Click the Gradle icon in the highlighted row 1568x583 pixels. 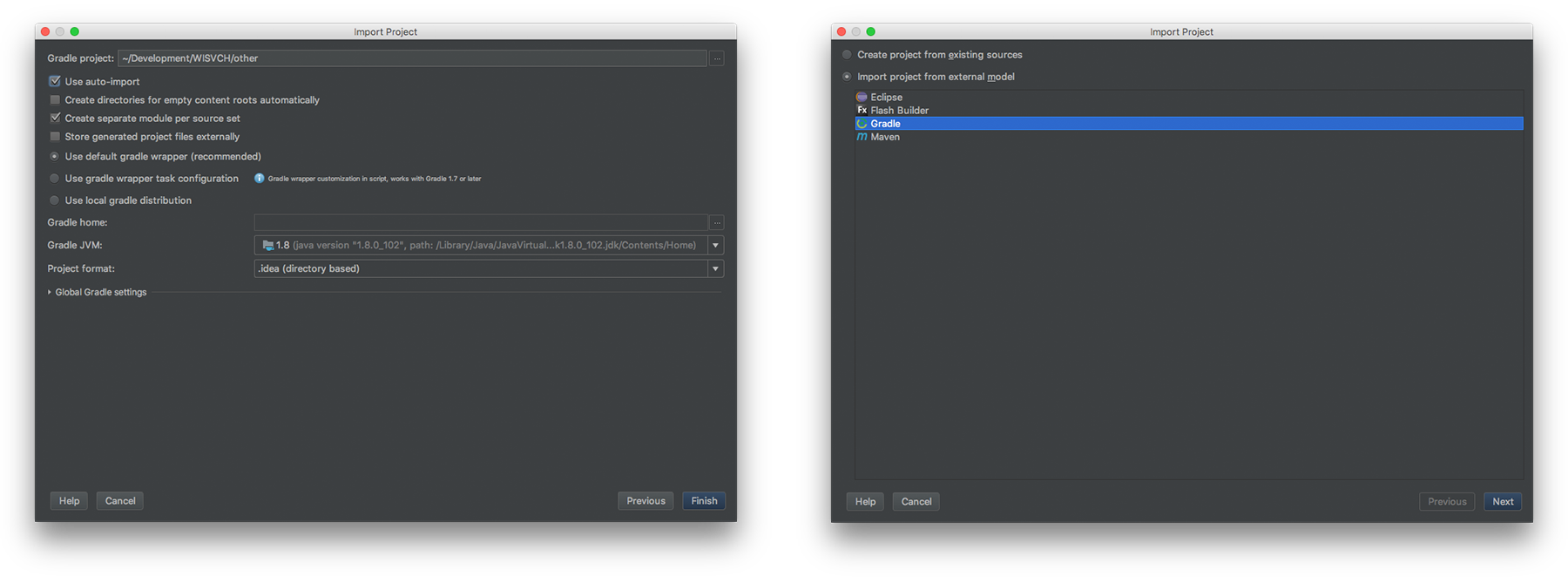pyautogui.click(x=862, y=124)
